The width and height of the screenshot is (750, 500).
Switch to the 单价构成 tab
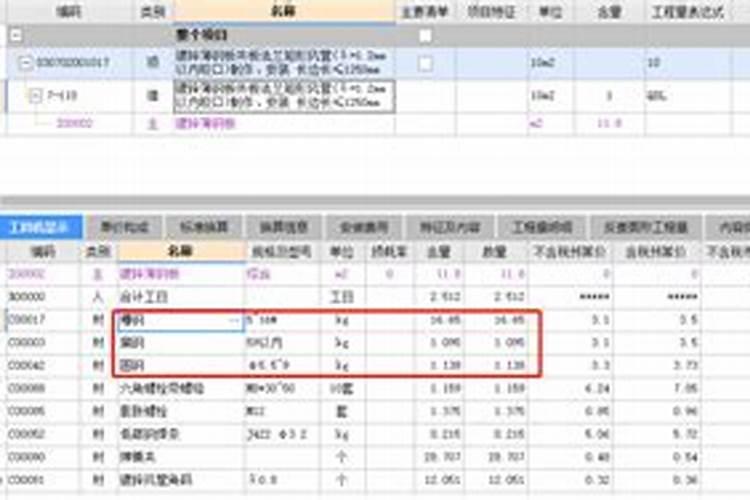124,227
